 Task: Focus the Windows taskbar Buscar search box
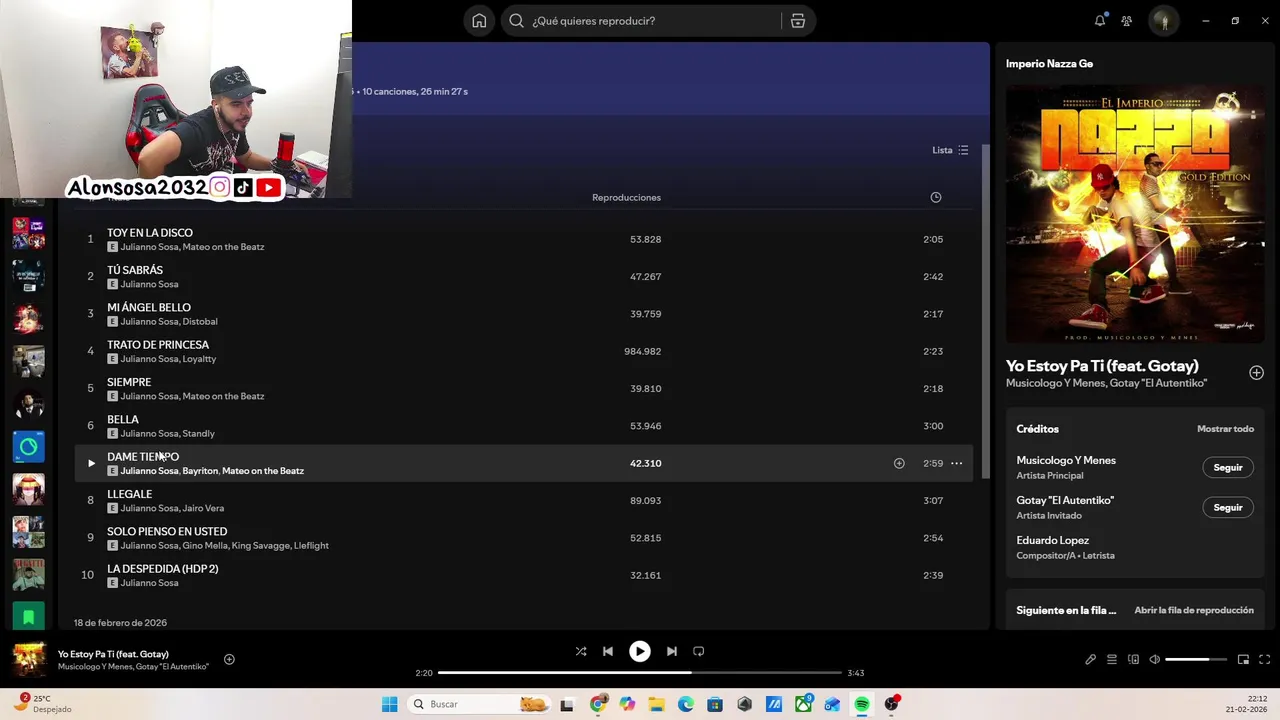[x=480, y=704]
